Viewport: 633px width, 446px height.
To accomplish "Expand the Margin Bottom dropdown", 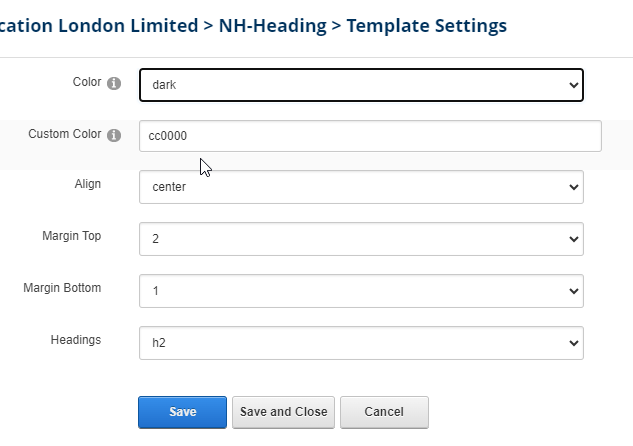I will click(x=361, y=291).
